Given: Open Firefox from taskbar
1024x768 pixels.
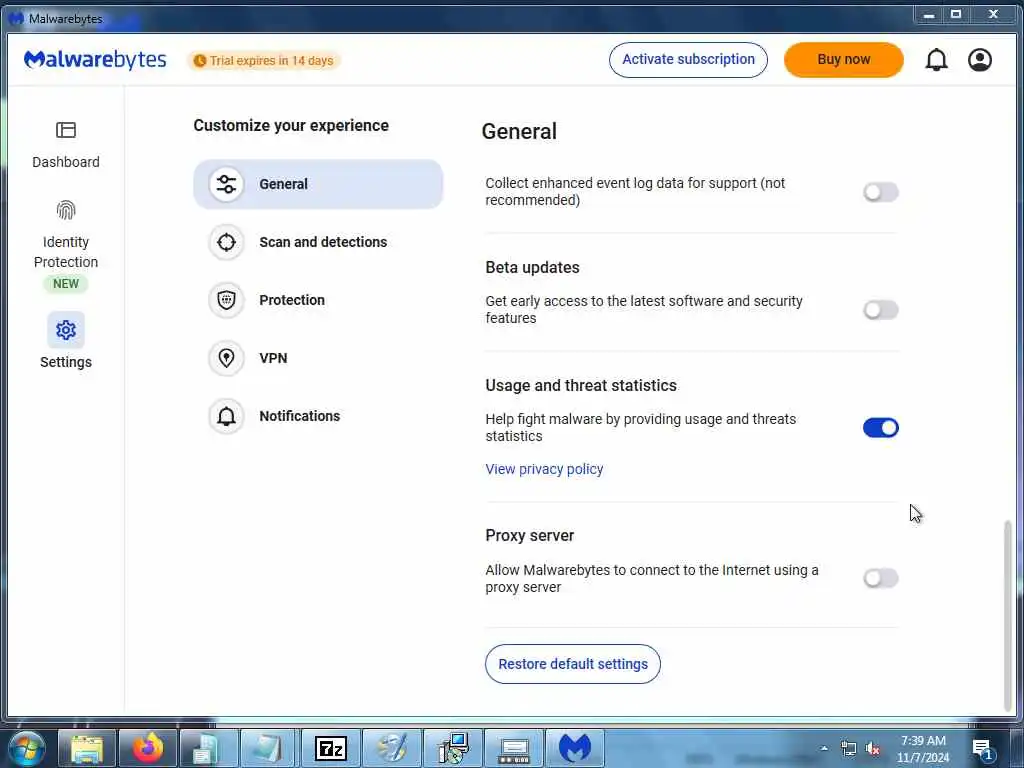Looking at the screenshot, I should [x=148, y=748].
